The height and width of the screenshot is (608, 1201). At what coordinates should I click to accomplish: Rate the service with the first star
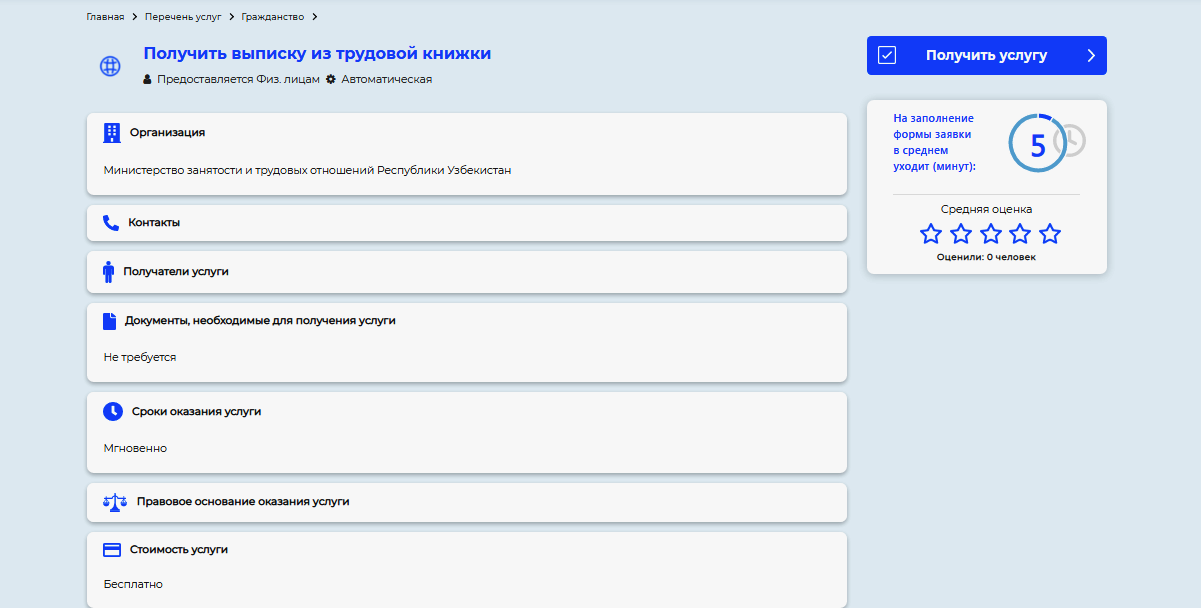931,234
